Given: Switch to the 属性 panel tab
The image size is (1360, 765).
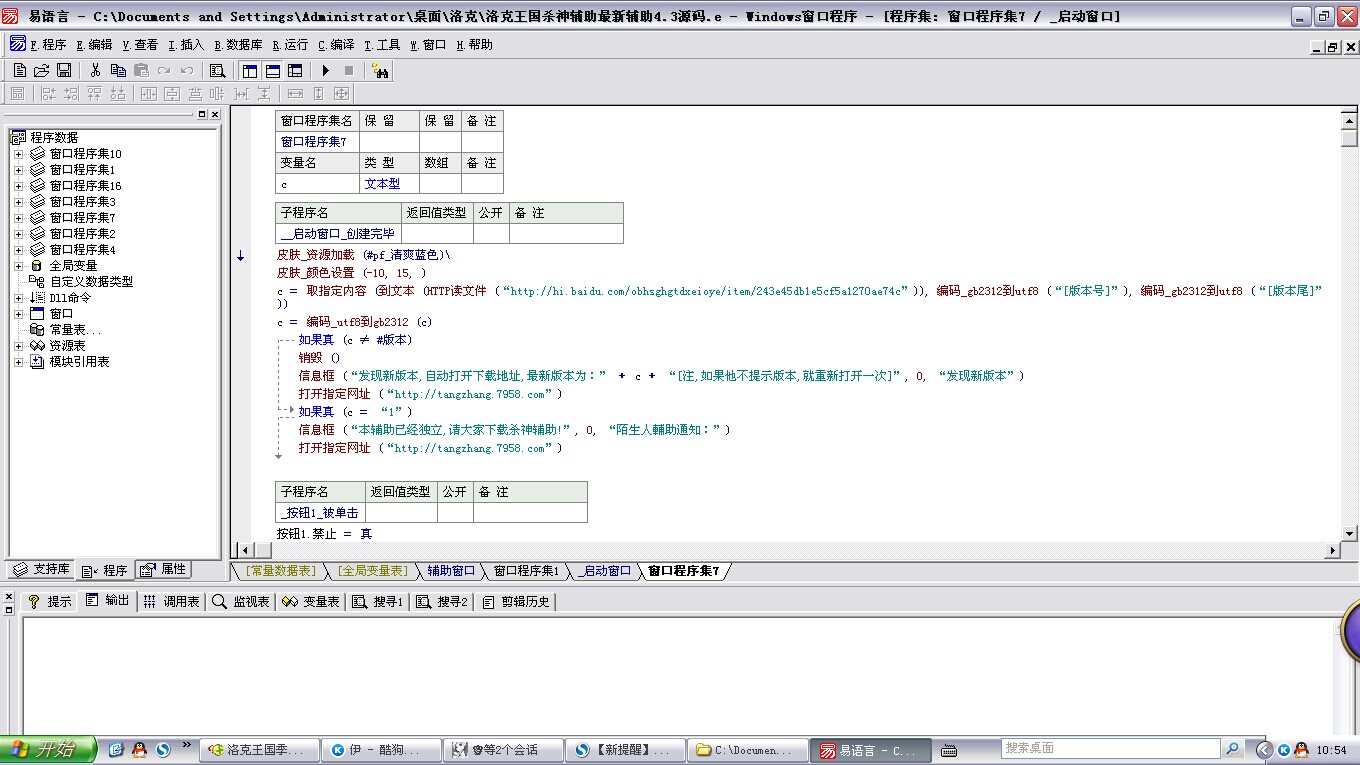Looking at the screenshot, I should (x=163, y=570).
